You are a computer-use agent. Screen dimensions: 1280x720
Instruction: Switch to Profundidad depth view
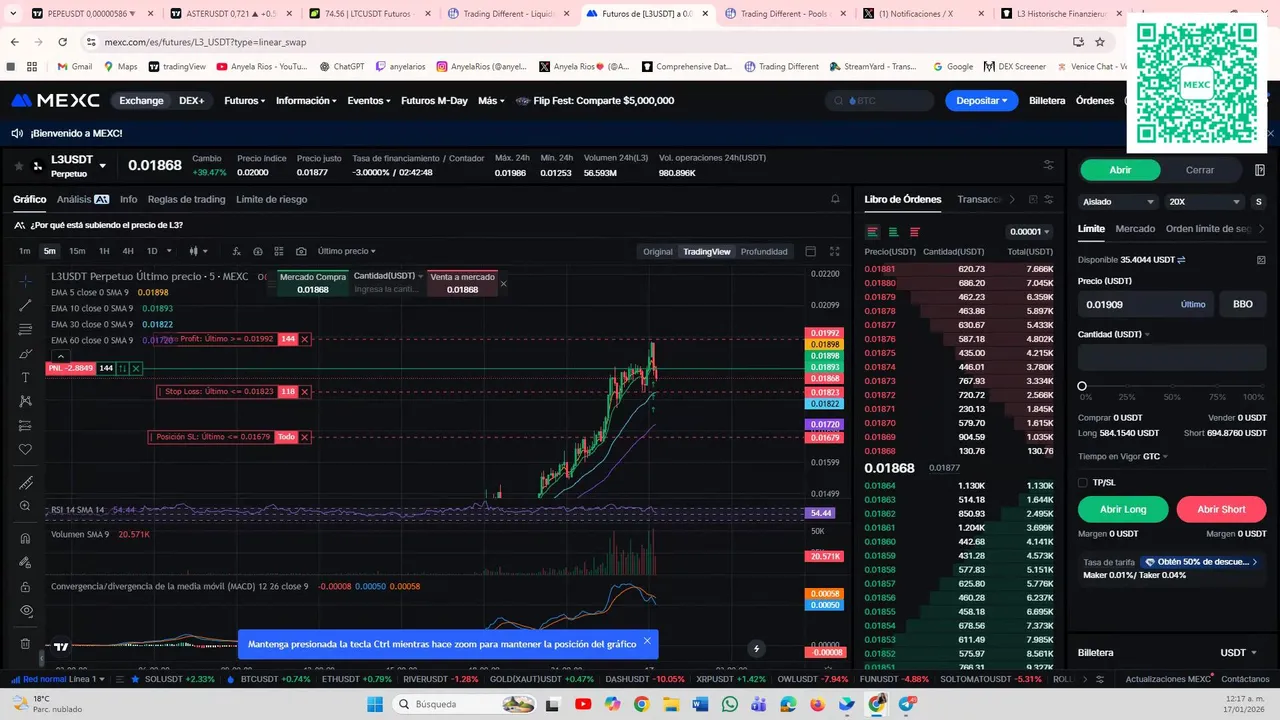pos(764,252)
